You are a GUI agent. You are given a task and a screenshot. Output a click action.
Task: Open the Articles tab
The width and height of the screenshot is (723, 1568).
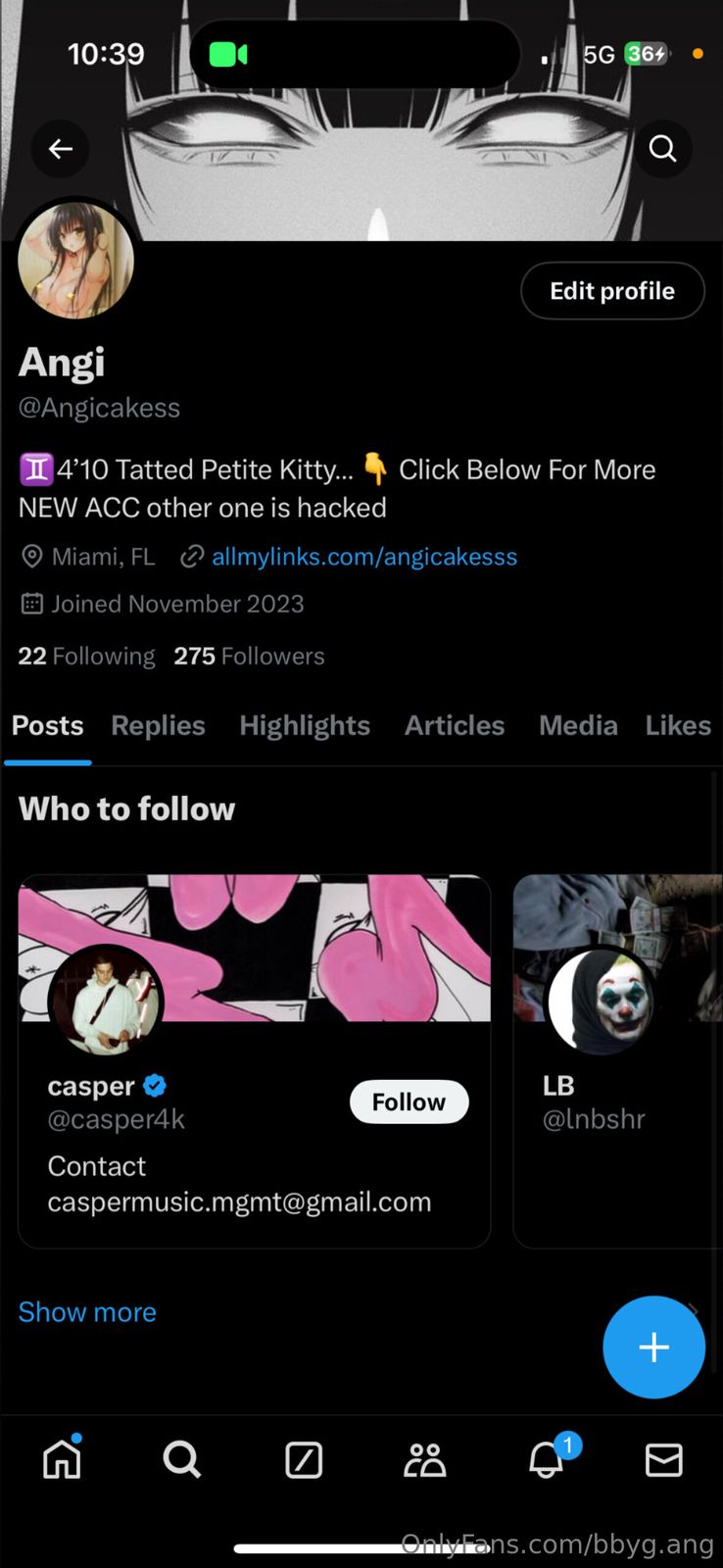pyautogui.click(x=455, y=725)
